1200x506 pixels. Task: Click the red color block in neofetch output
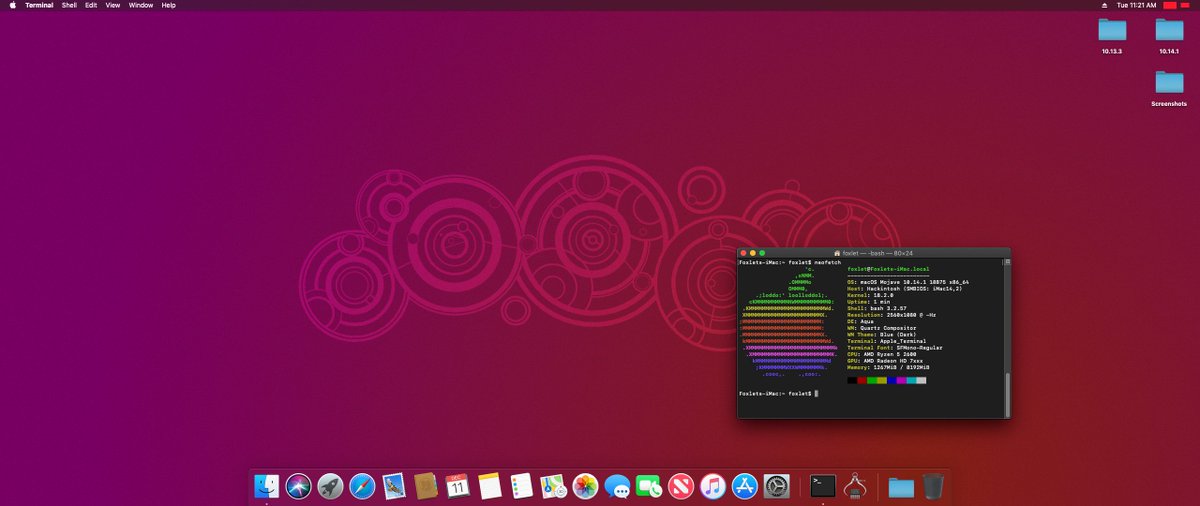[x=862, y=380]
